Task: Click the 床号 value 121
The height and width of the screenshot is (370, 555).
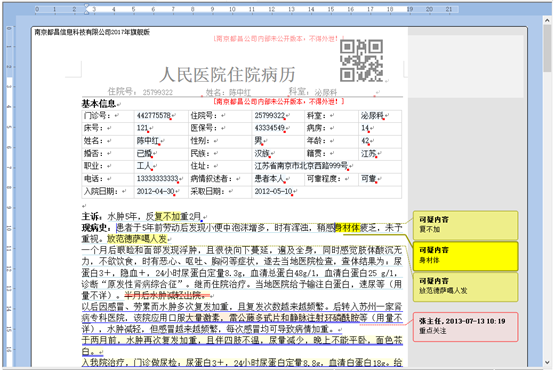Action: pyautogui.click(x=142, y=128)
